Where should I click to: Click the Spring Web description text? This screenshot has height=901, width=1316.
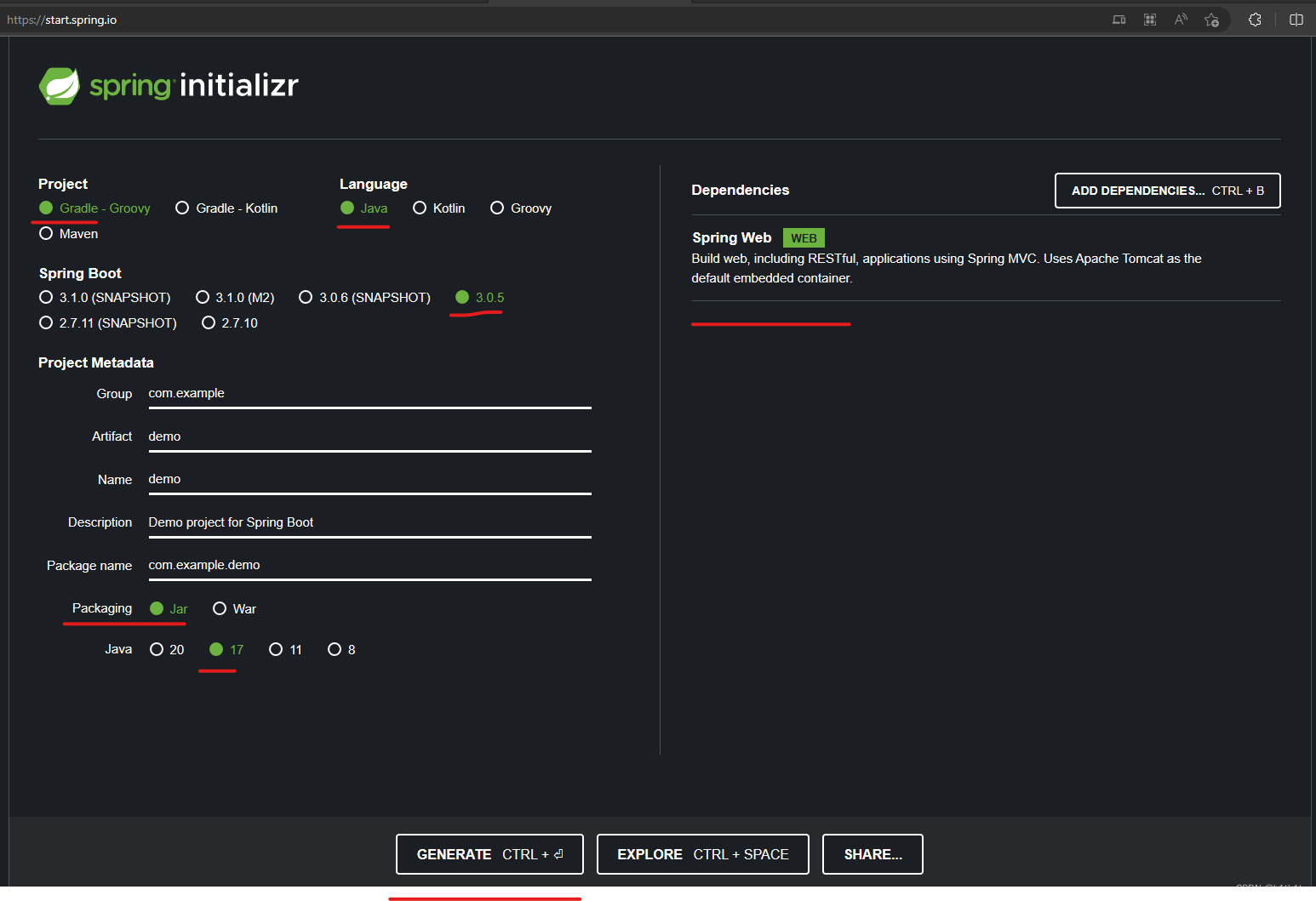point(947,268)
